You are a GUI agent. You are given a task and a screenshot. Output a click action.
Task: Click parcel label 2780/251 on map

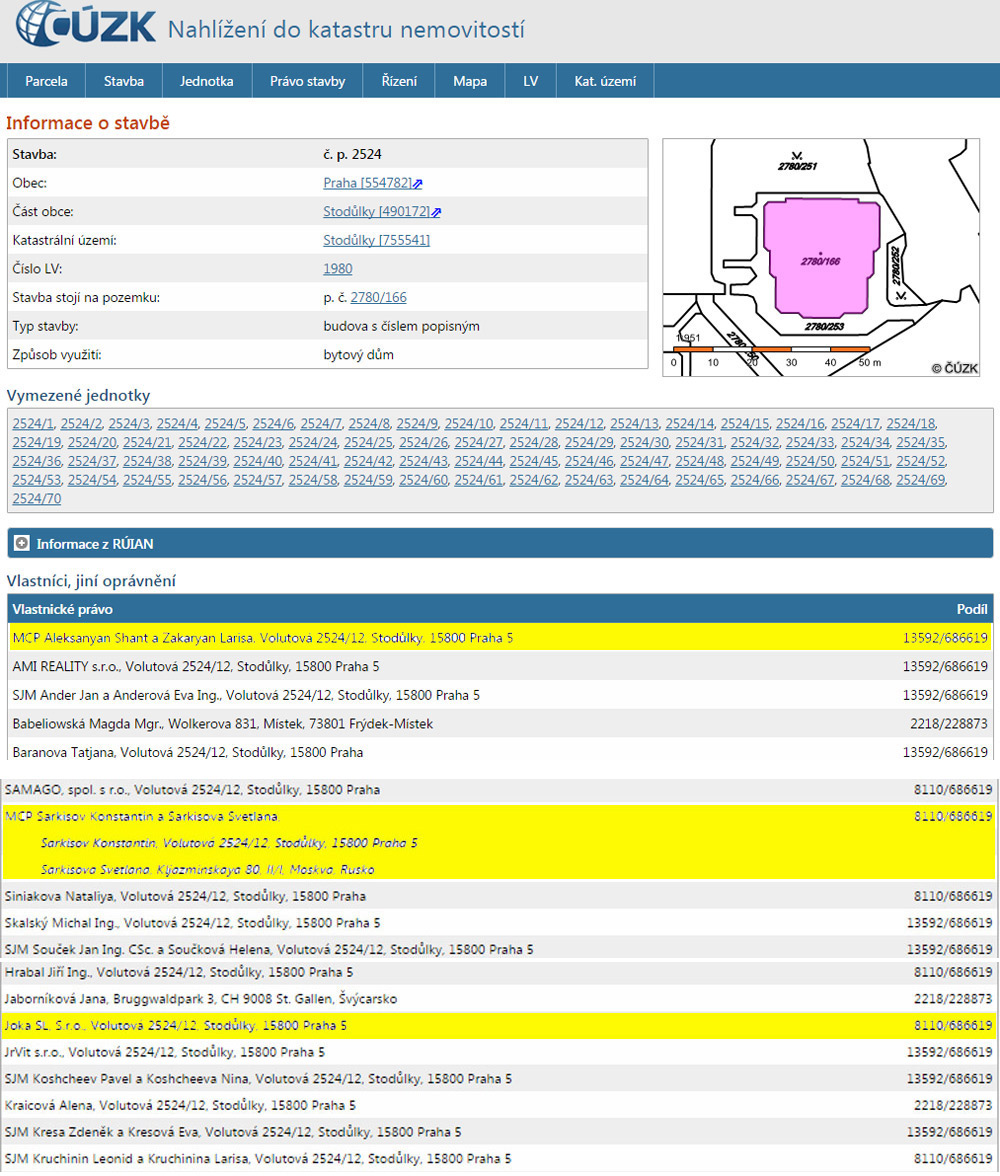click(x=797, y=166)
